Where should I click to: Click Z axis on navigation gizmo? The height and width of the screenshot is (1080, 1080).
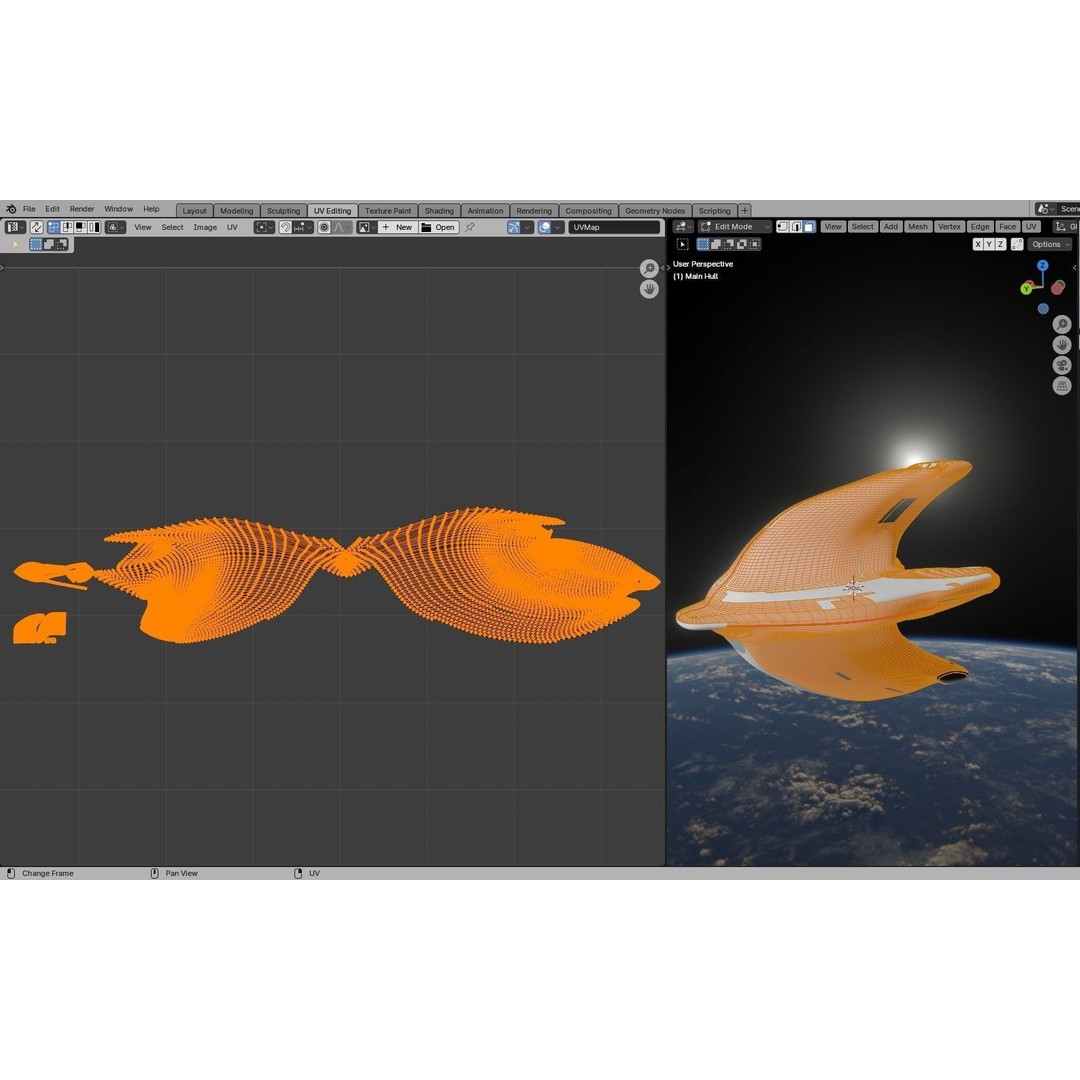pyautogui.click(x=1043, y=265)
